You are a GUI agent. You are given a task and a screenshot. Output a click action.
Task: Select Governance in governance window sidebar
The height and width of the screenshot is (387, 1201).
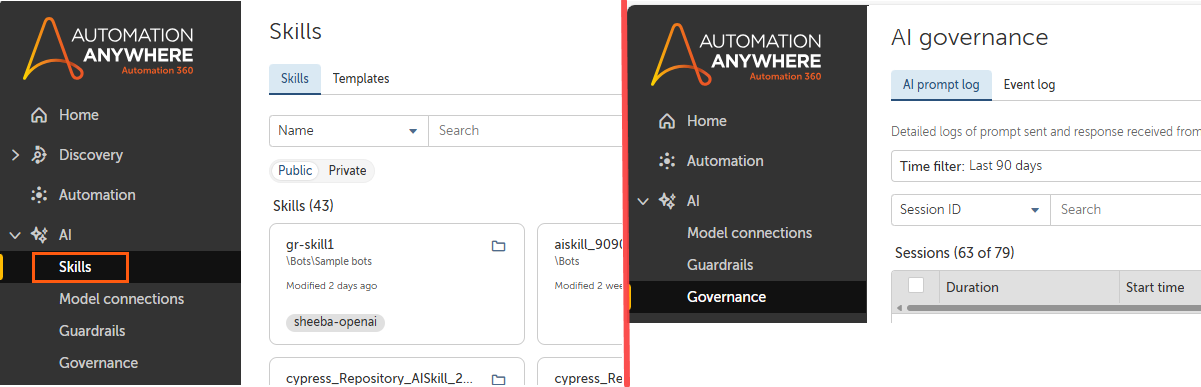726,297
